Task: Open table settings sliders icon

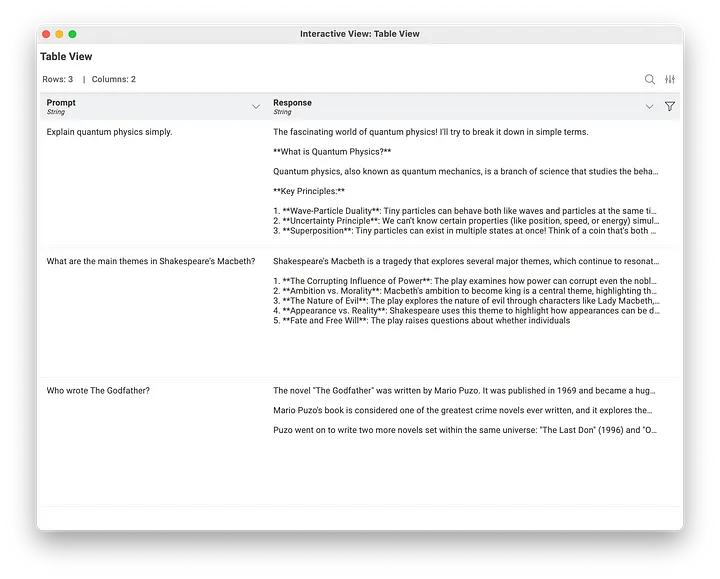Action: 671,80
